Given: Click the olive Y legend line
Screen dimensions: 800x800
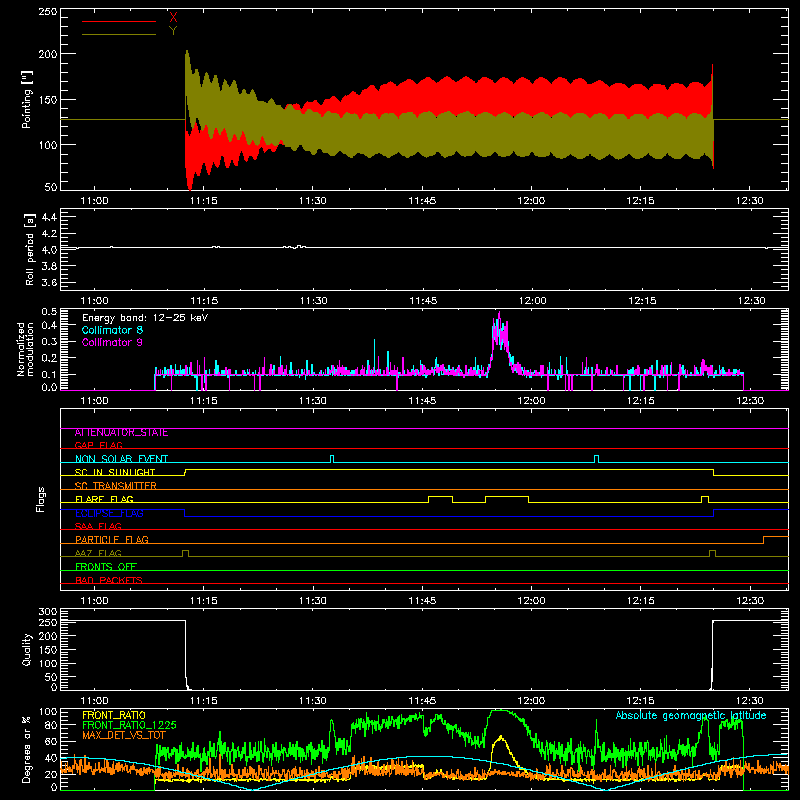Looking at the screenshot, I should tap(119, 34).
